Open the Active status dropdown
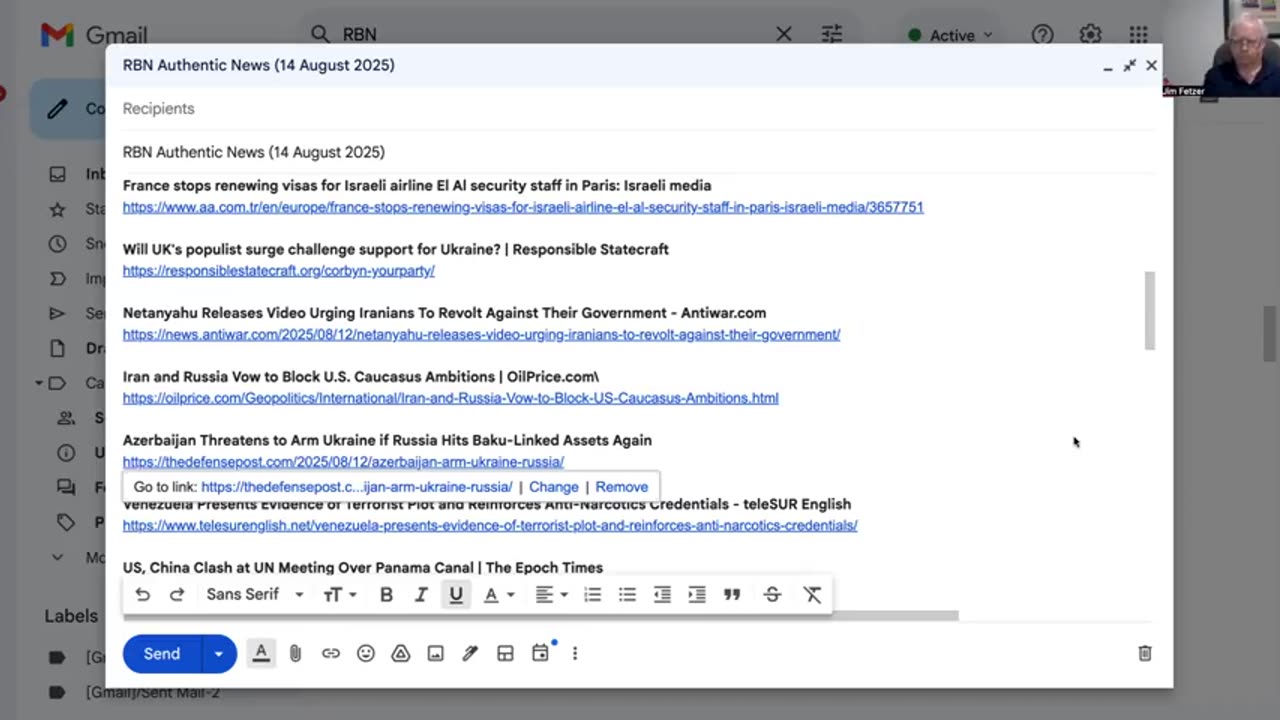 click(950, 35)
